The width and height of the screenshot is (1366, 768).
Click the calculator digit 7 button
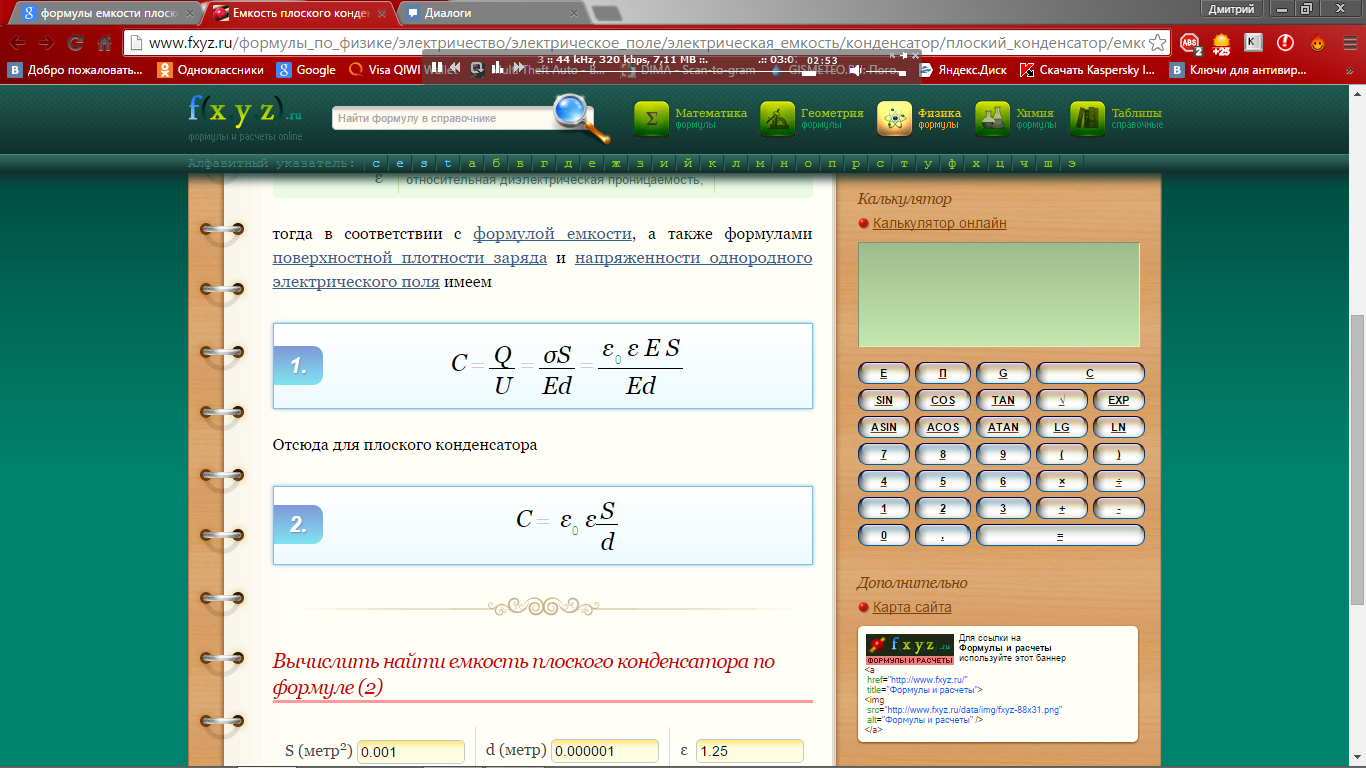[884, 454]
